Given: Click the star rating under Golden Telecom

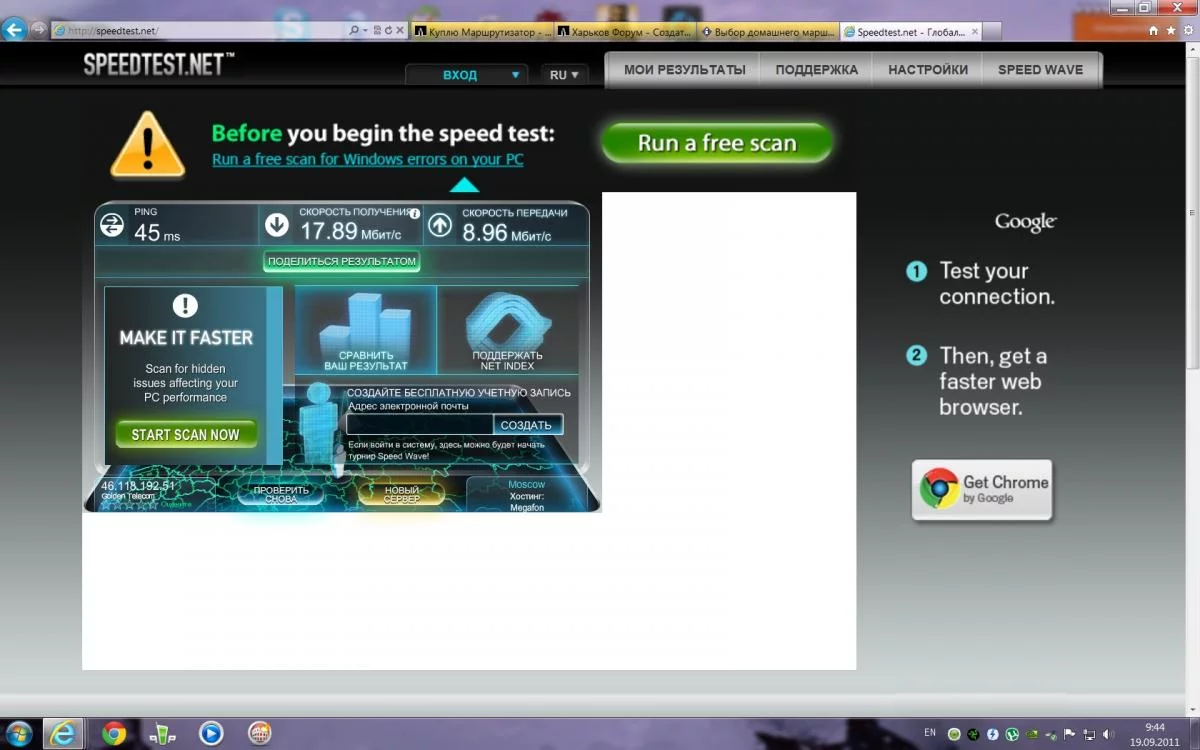Looking at the screenshot, I should tap(127, 505).
